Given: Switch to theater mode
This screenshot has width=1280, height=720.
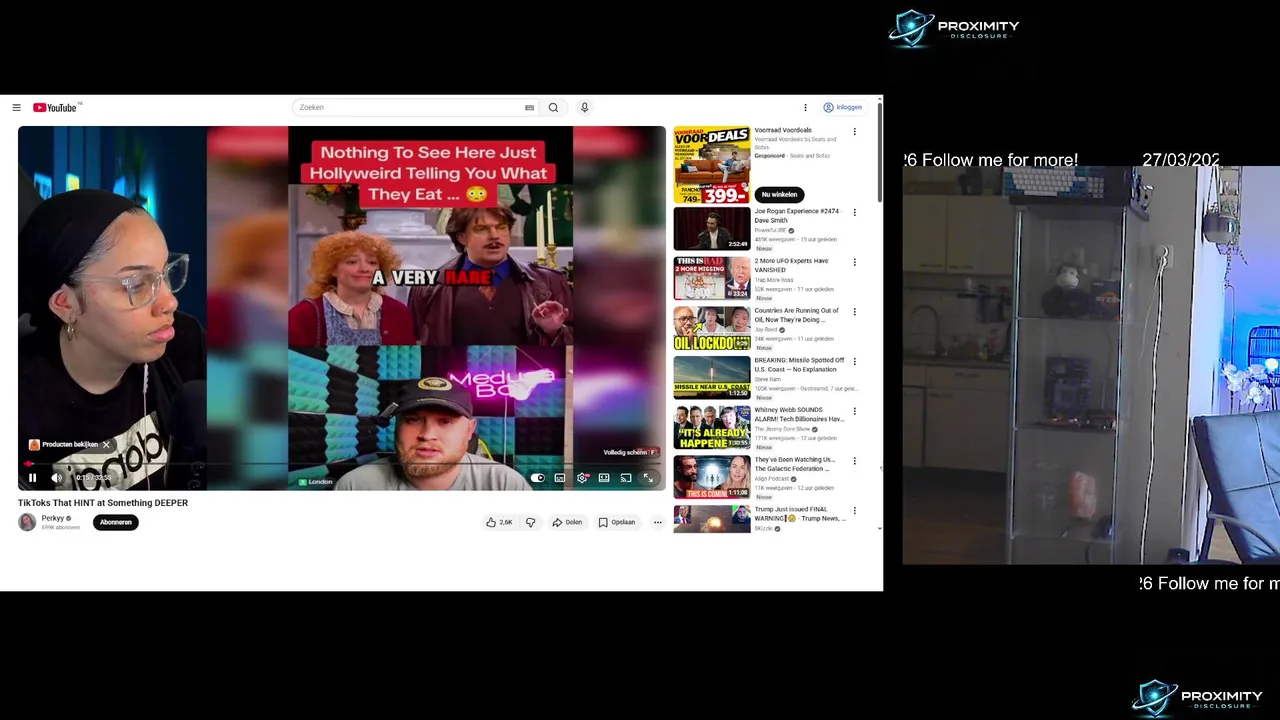Looking at the screenshot, I should point(604,478).
